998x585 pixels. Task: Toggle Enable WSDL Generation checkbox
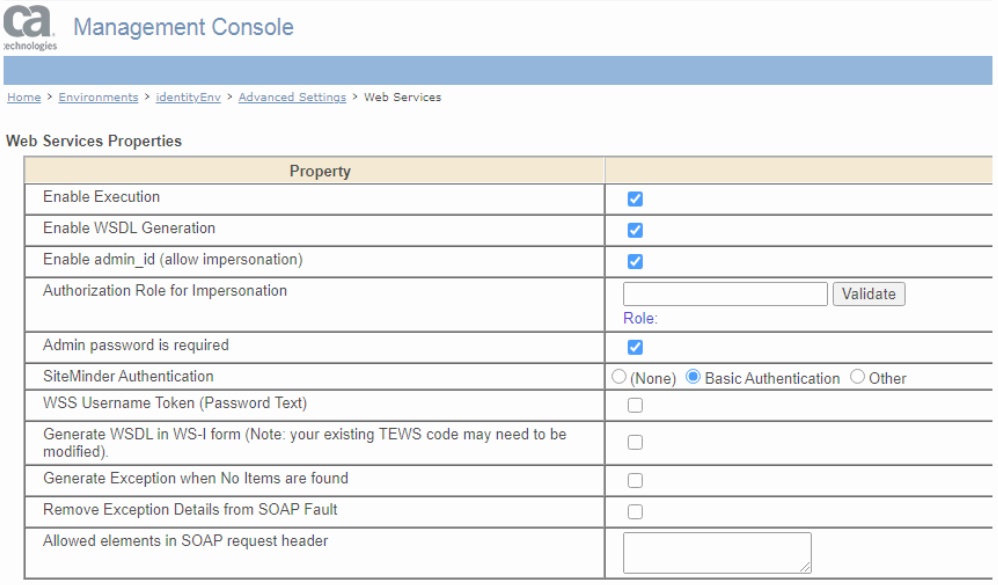click(x=635, y=230)
